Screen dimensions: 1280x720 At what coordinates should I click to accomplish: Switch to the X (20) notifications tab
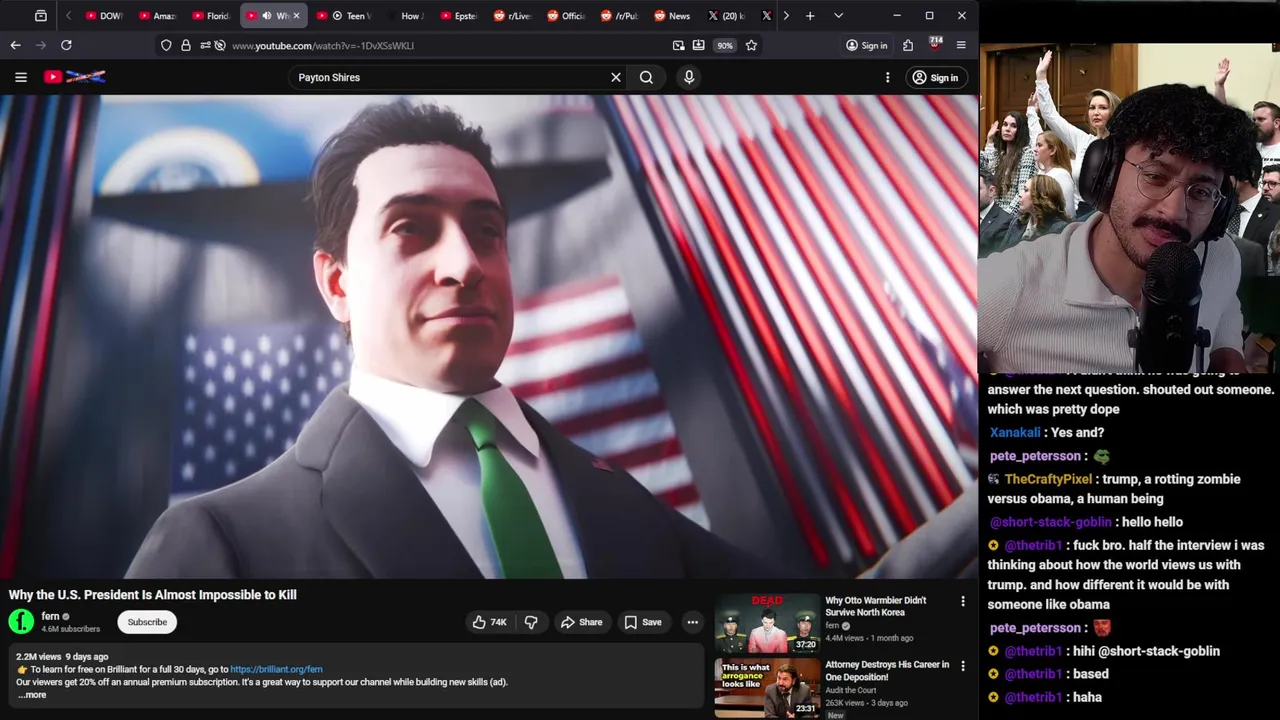727,16
